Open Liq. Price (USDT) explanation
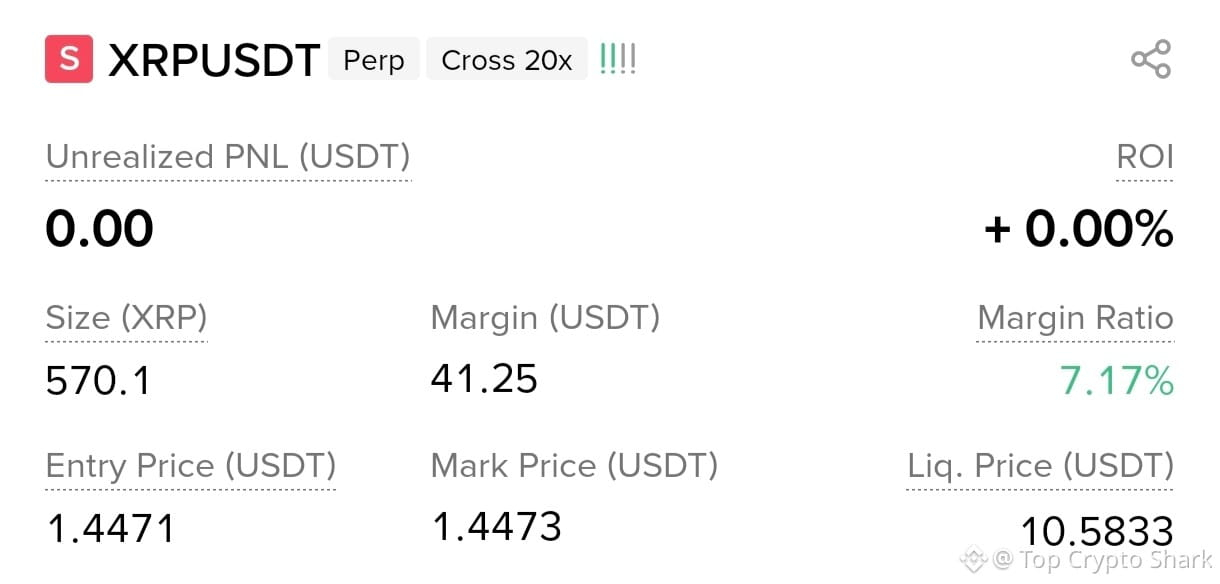The width and height of the screenshot is (1220, 584). 1040,466
